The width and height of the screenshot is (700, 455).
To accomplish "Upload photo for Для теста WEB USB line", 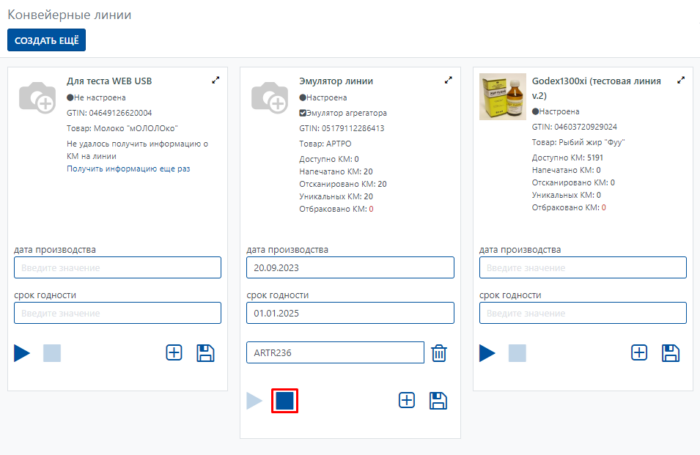I will pyautogui.click(x=38, y=96).
